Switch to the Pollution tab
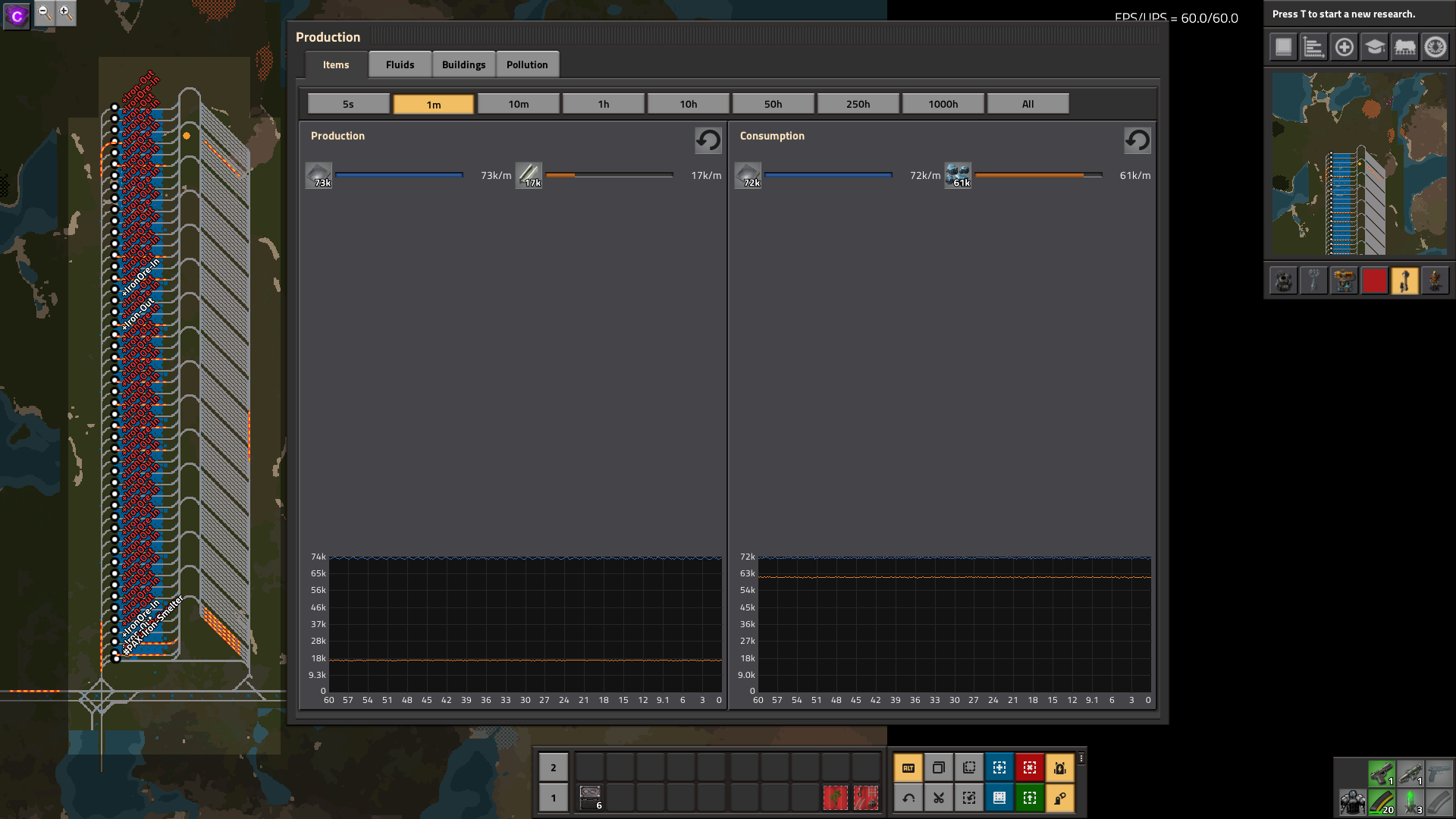1456x819 pixels. (x=527, y=64)
